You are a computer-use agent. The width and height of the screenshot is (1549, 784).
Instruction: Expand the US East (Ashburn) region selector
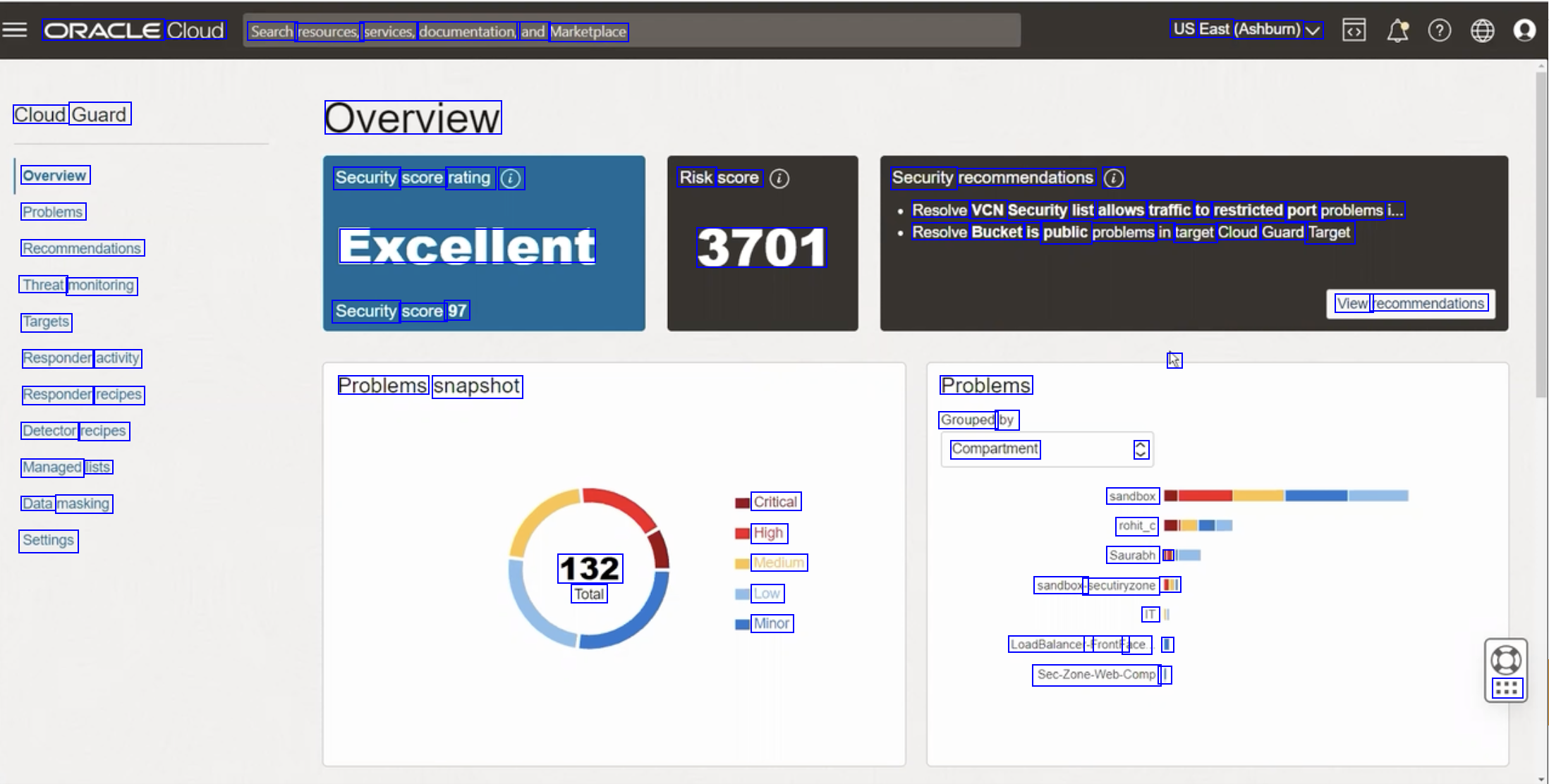pos(1246,30)
